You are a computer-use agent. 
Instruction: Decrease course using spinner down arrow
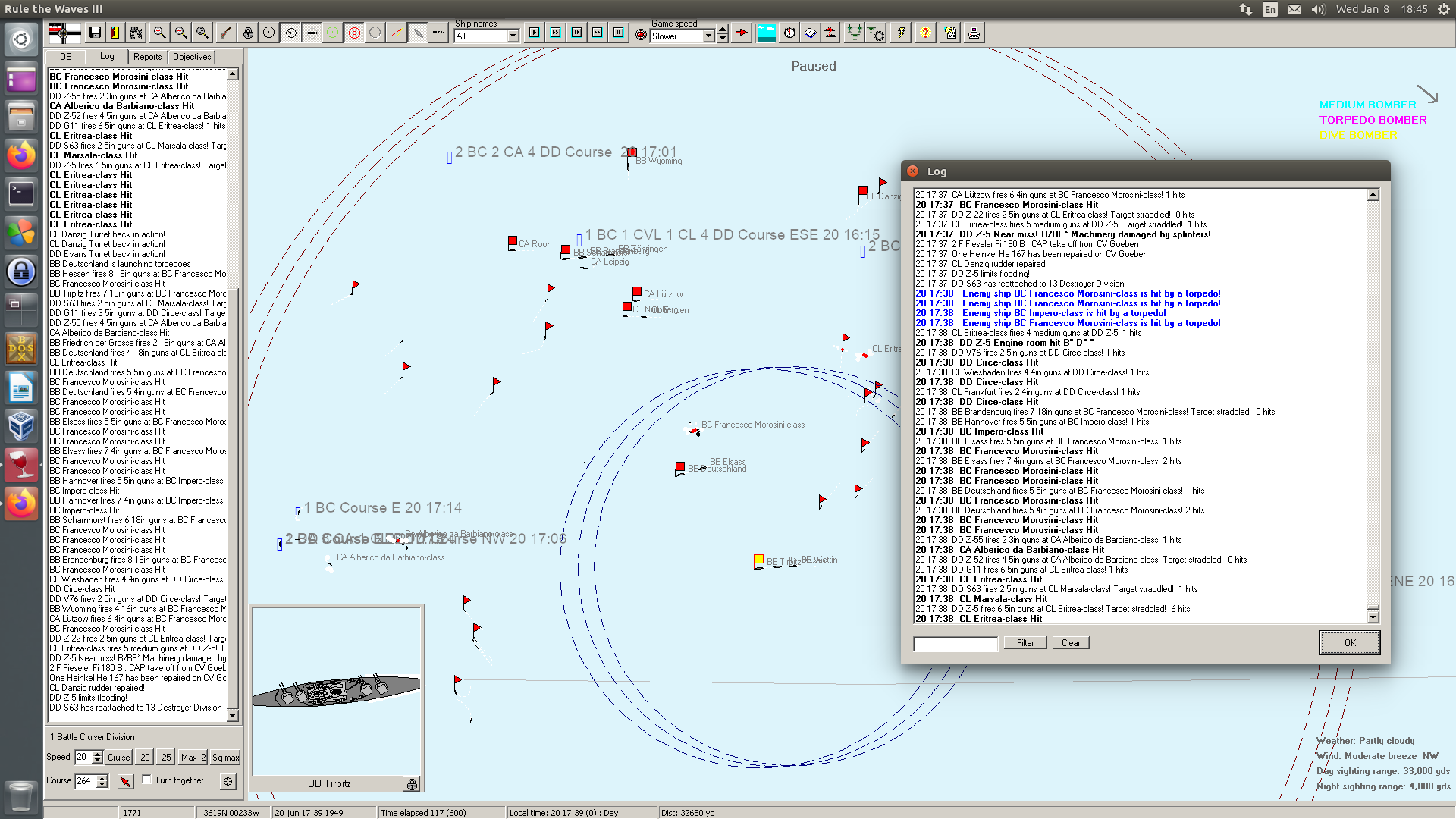[x=102, y=784]
